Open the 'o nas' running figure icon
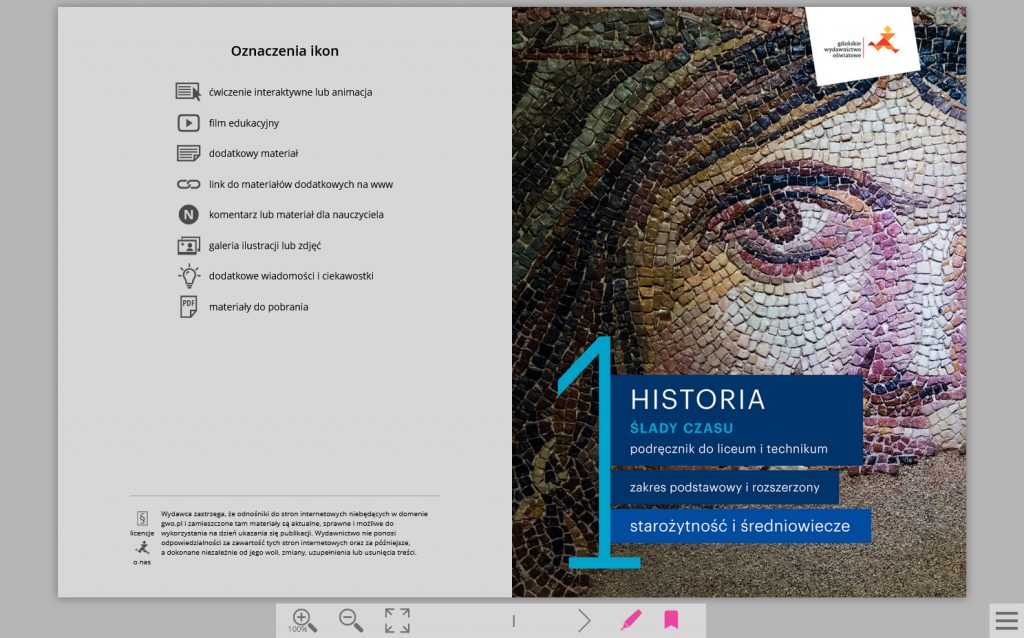Viewport: 1024px width, 638px height. tap(142, 548)
